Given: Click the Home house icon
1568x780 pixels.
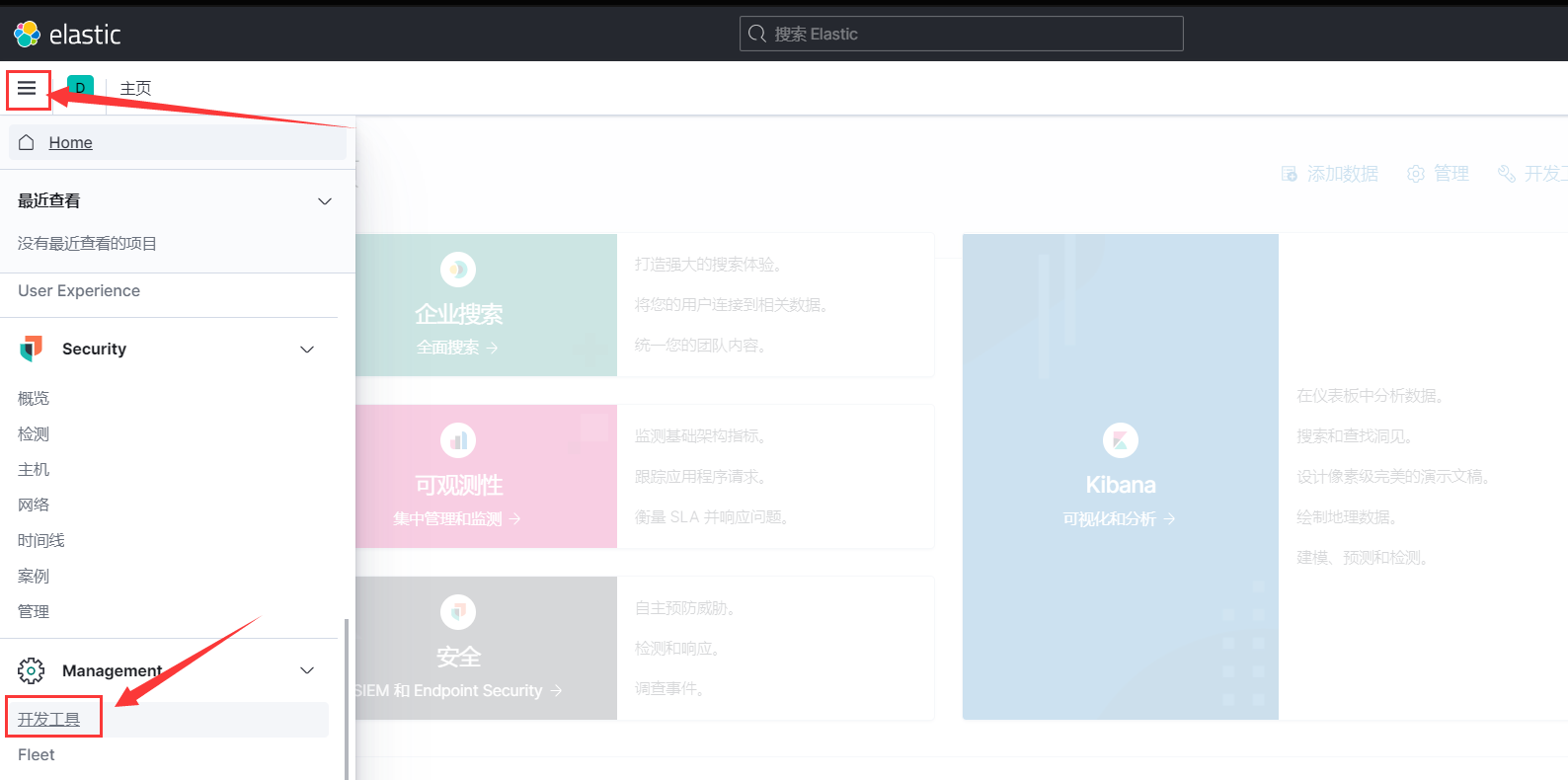Looking at the screenshot, I should click(27, 142).
